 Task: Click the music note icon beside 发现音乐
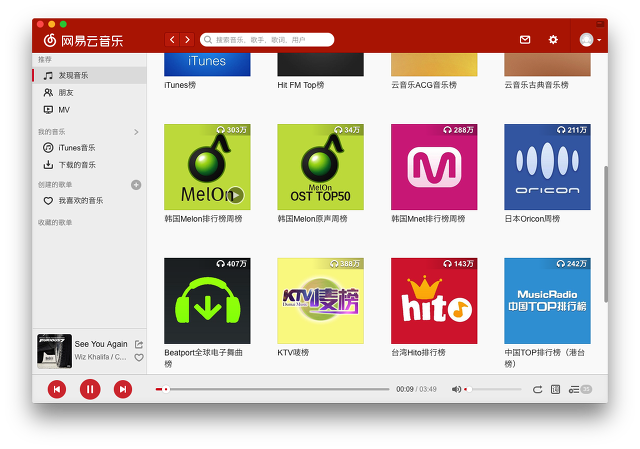(48, 76)
